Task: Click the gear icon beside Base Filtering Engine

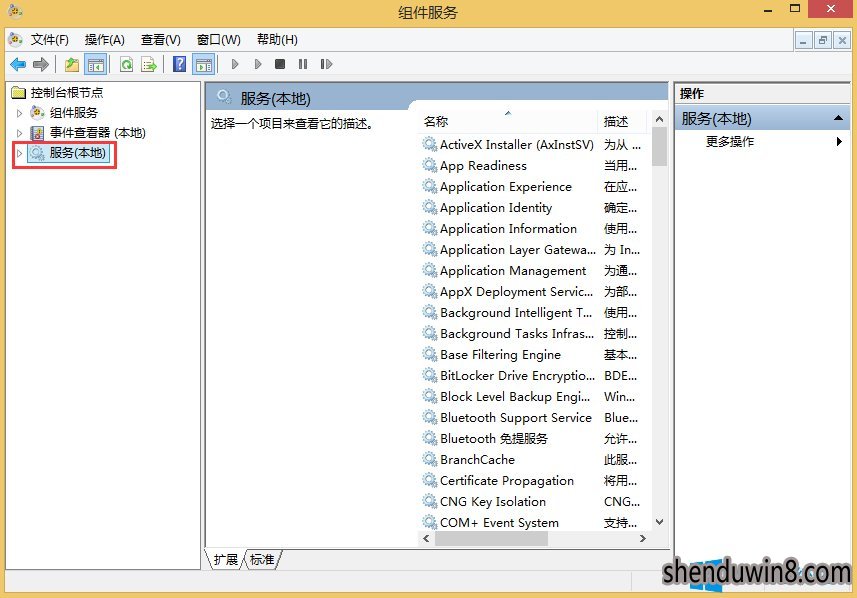Action: pos(430,354)
